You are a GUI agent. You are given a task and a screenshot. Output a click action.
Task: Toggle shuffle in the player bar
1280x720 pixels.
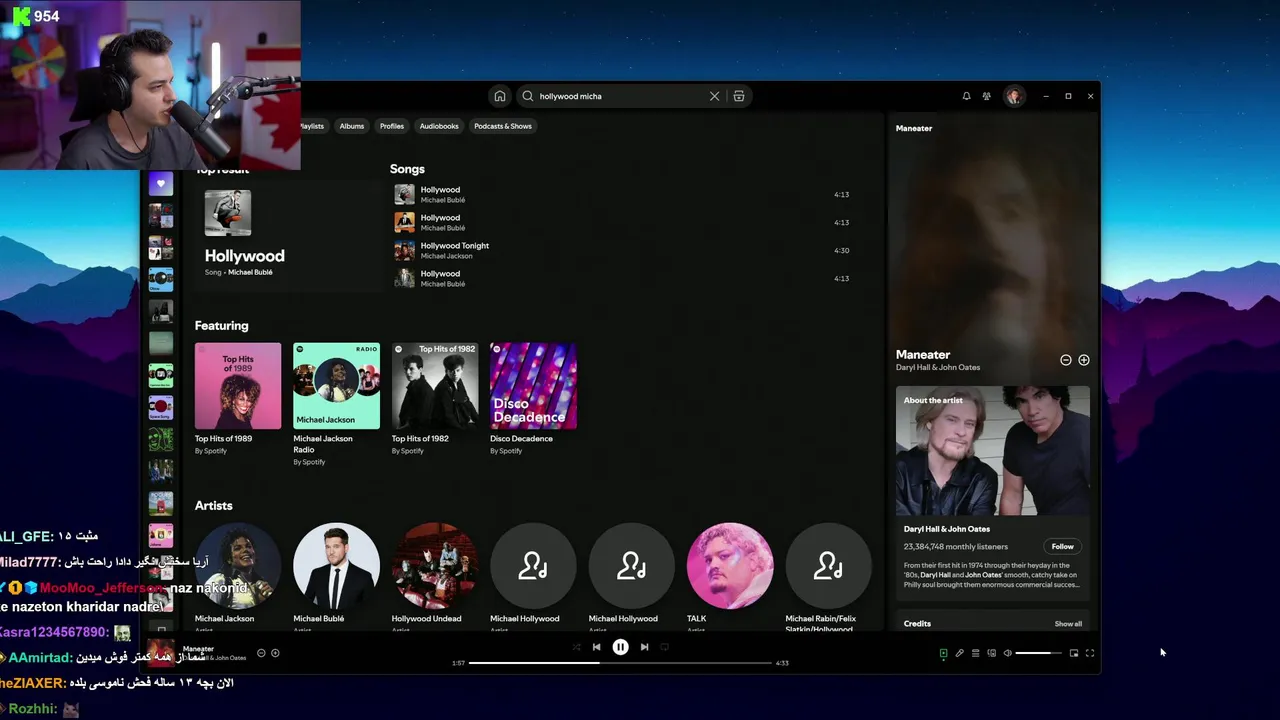[x=576, y=647]
